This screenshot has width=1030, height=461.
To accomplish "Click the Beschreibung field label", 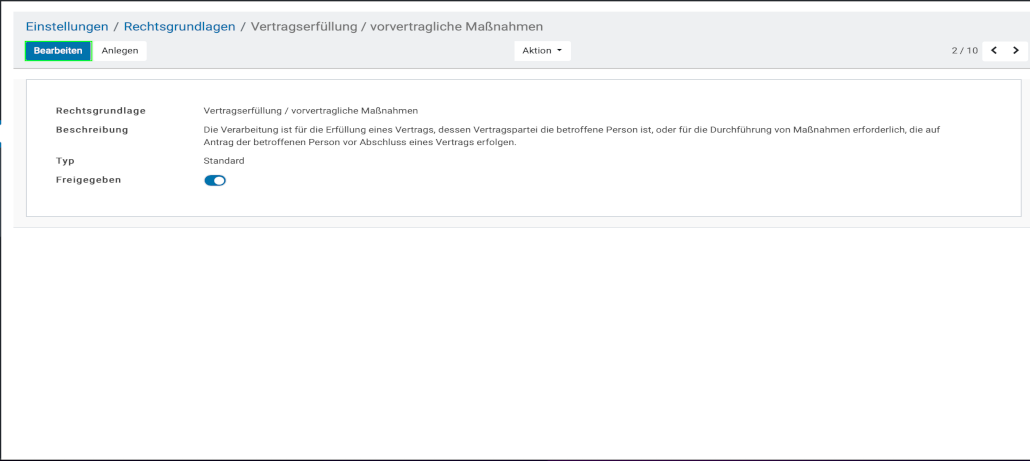I will click(92, 129).
